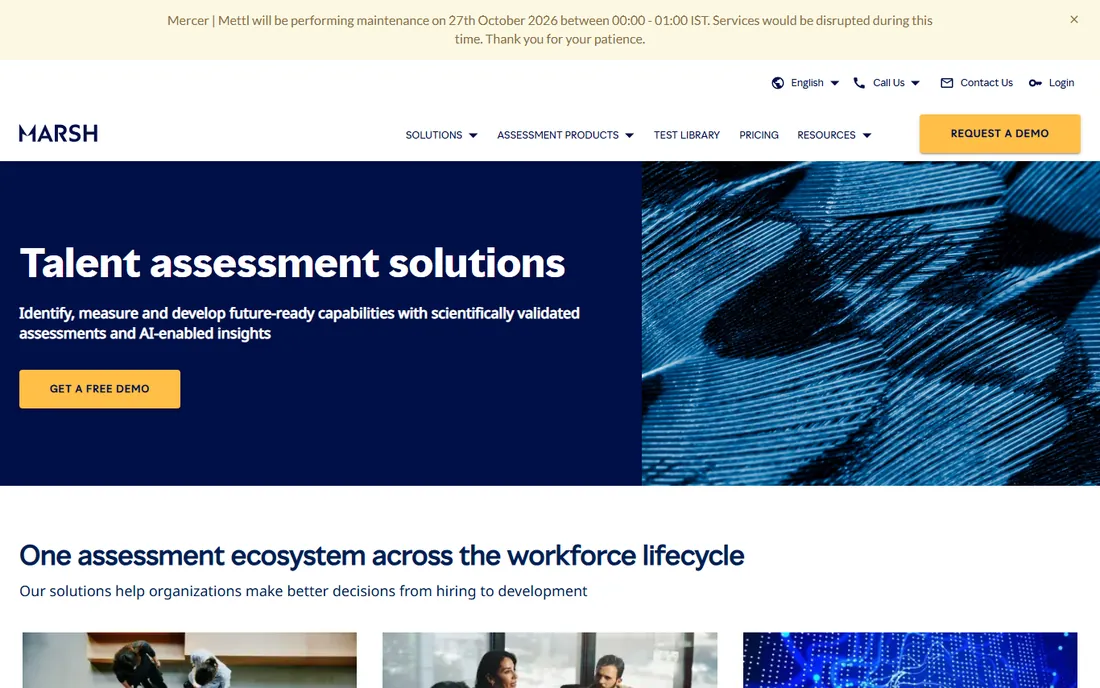This screenshot has width=1100, height=688.
Task: Click the key icon beside Login
Action: tap(1035, 83)
